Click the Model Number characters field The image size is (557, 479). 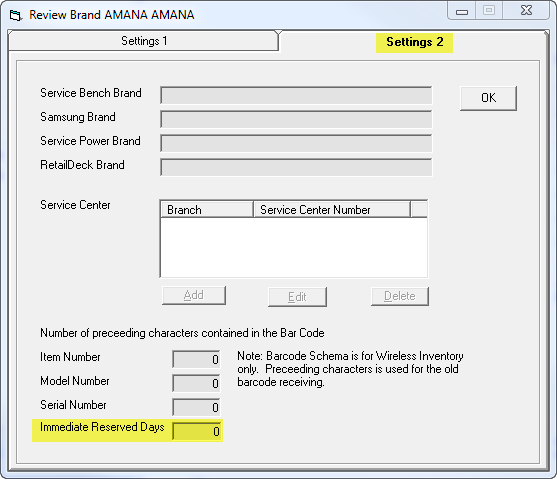click(196, 383)
